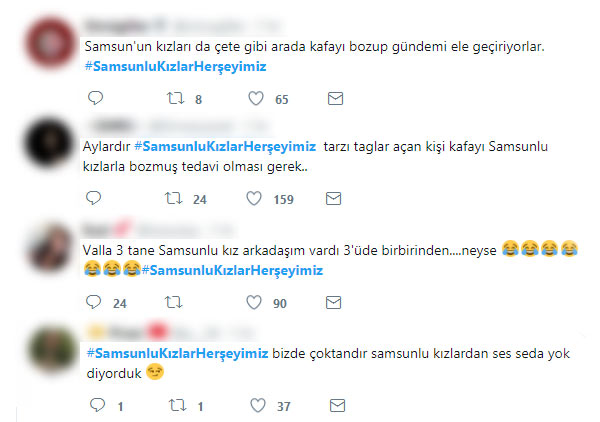Retweet the tweet with 8 retweets
Viewport: 600px width, 422px height.
175,98
